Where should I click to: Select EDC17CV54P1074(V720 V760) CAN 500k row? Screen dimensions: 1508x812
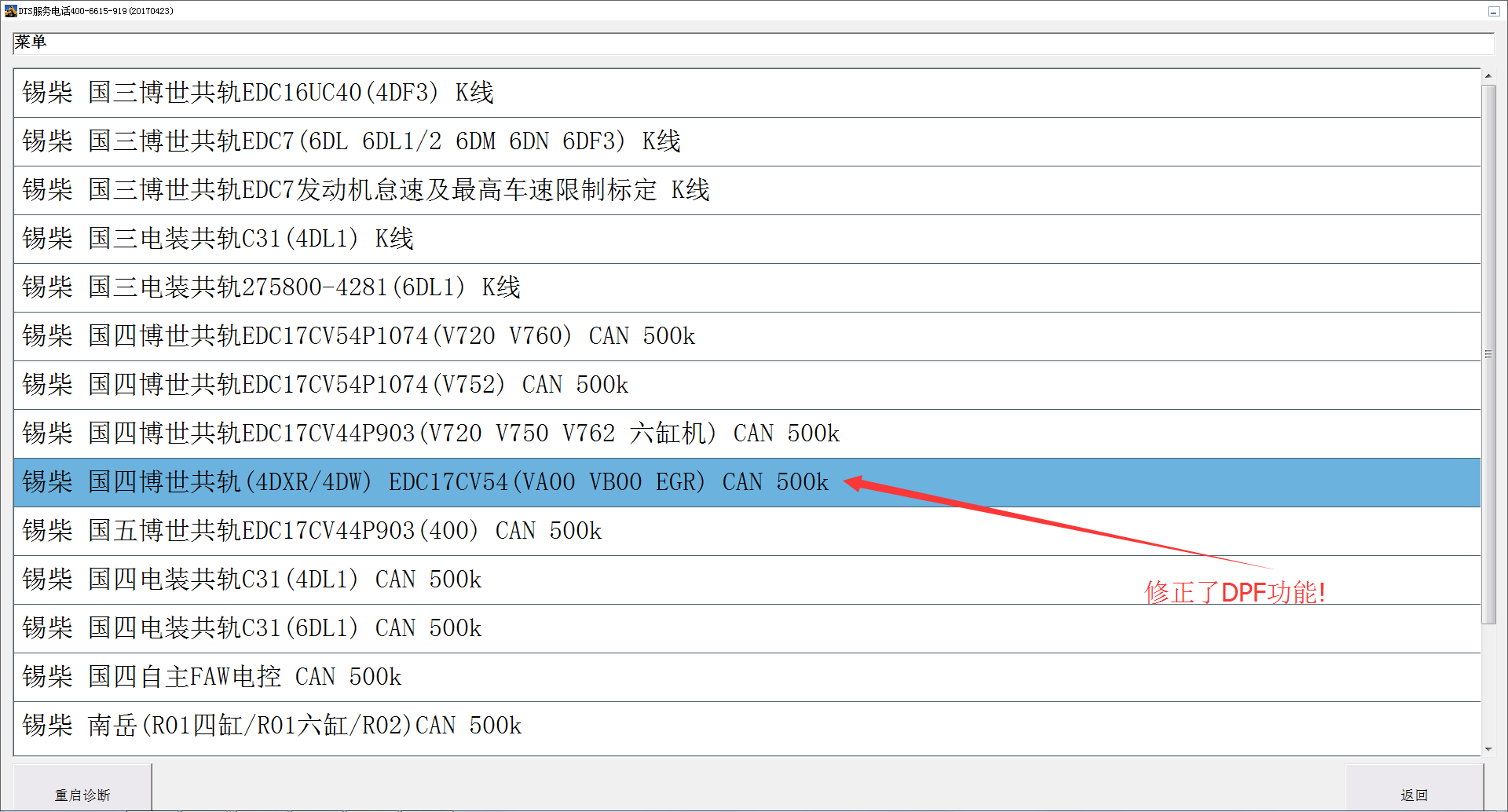(x=747, y=337)
